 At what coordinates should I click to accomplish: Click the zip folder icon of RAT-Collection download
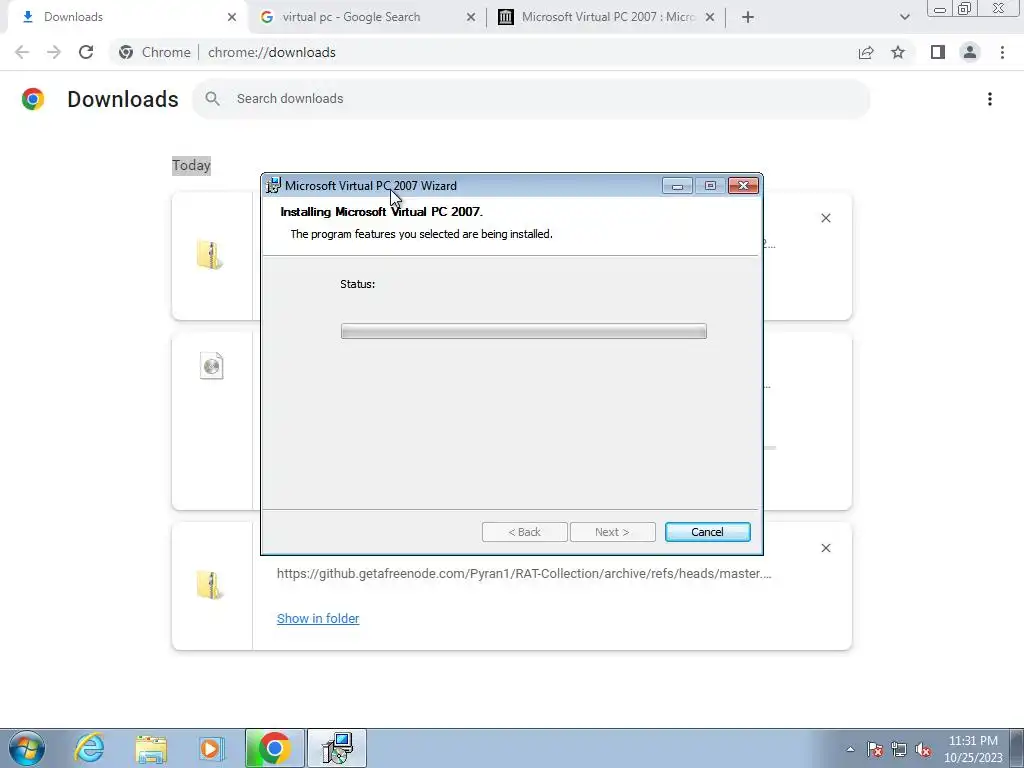coord(210,584)
